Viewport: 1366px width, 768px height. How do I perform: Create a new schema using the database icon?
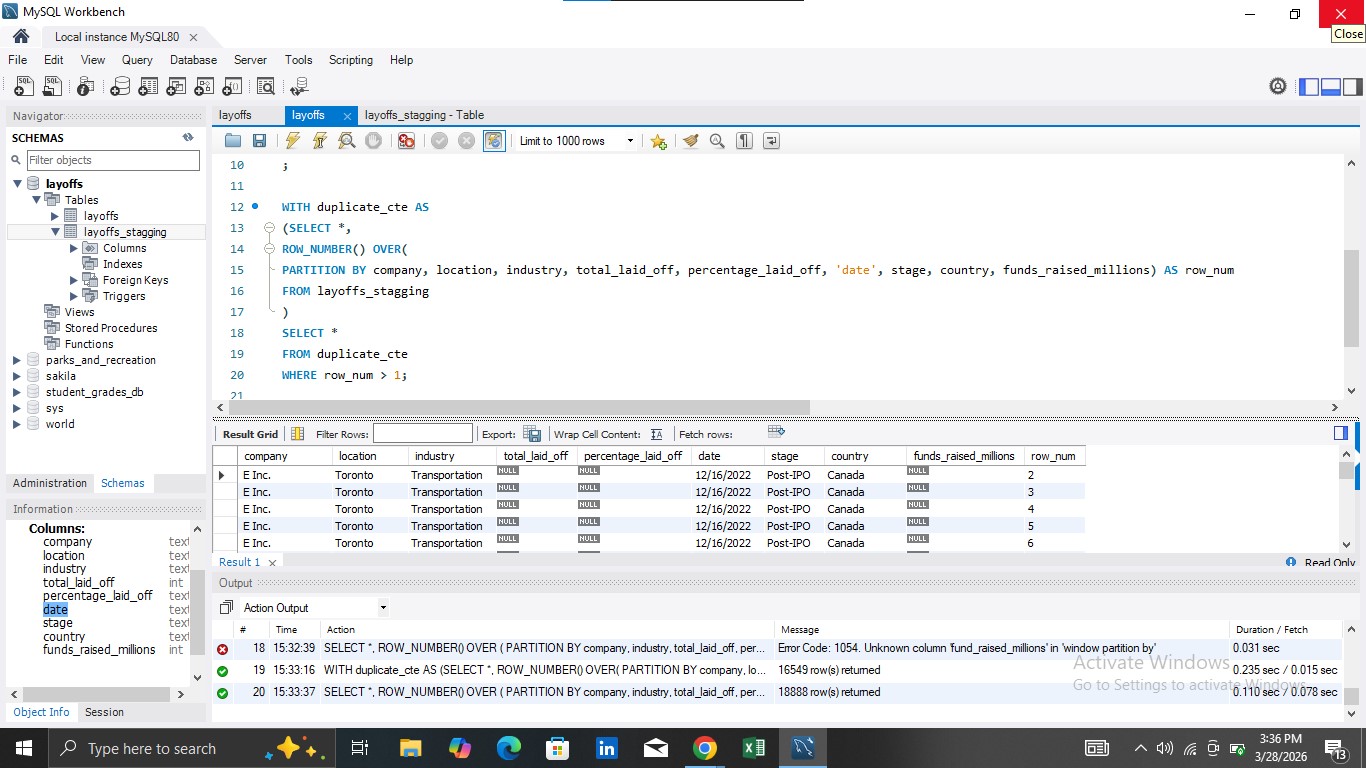[x=120, y=87]
